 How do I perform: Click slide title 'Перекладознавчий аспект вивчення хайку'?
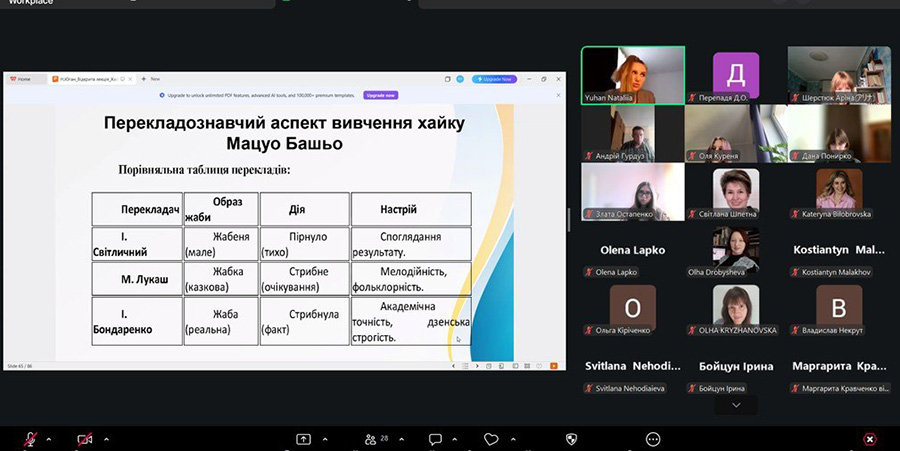(284, 123)
